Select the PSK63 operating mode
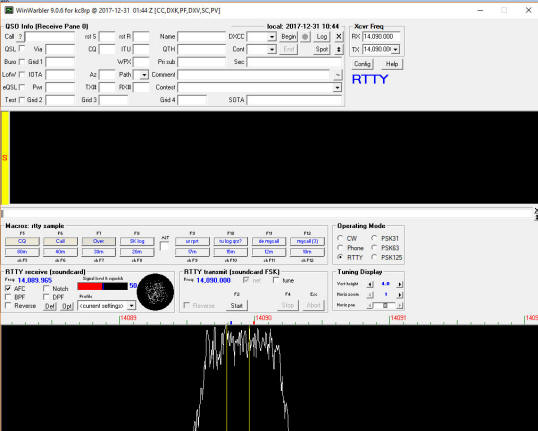The image size is (538, 431). coord(374,247)
